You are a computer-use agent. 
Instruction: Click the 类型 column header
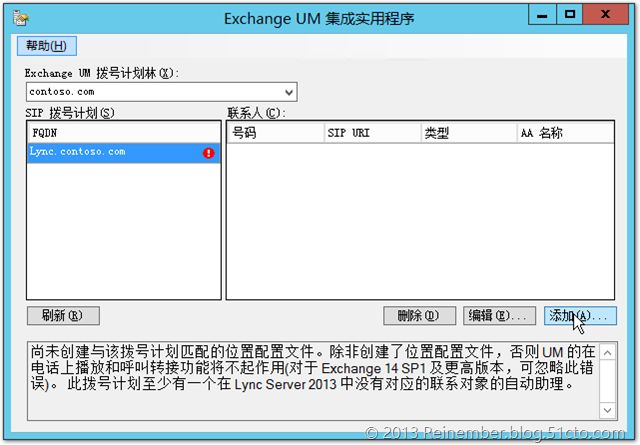469,133
